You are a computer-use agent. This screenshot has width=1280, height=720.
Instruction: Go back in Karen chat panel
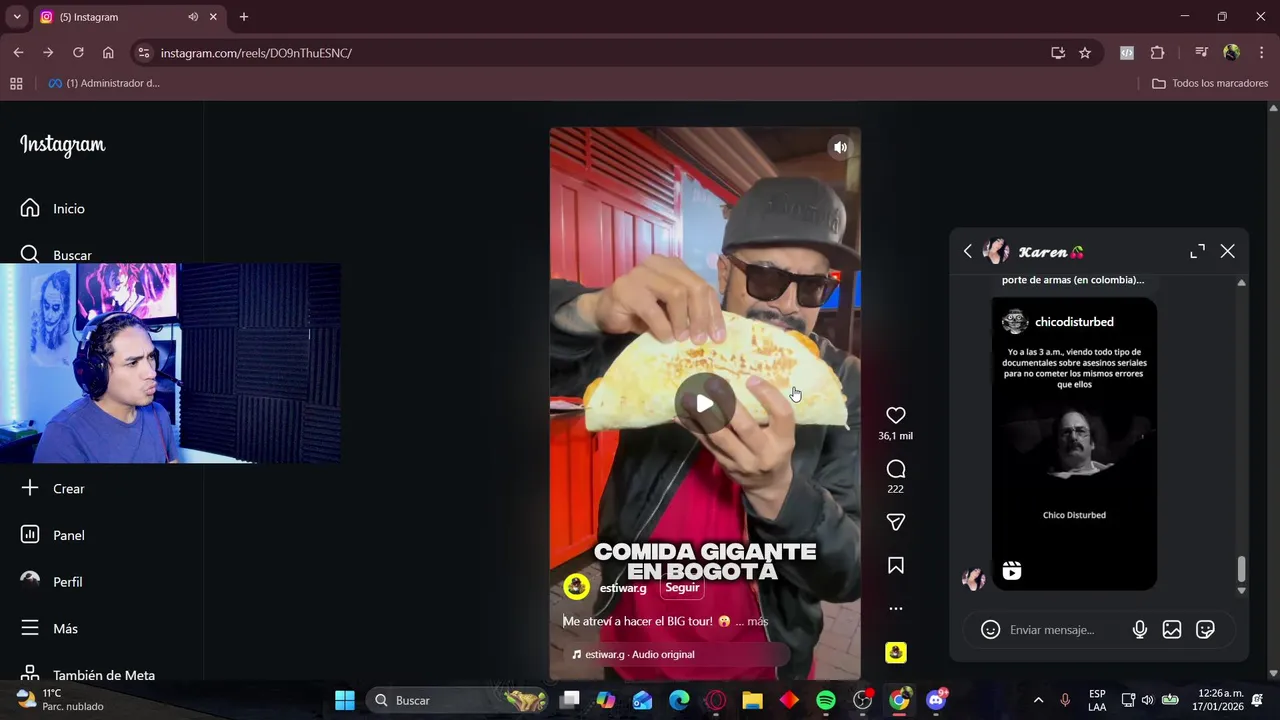pos(967,252)
